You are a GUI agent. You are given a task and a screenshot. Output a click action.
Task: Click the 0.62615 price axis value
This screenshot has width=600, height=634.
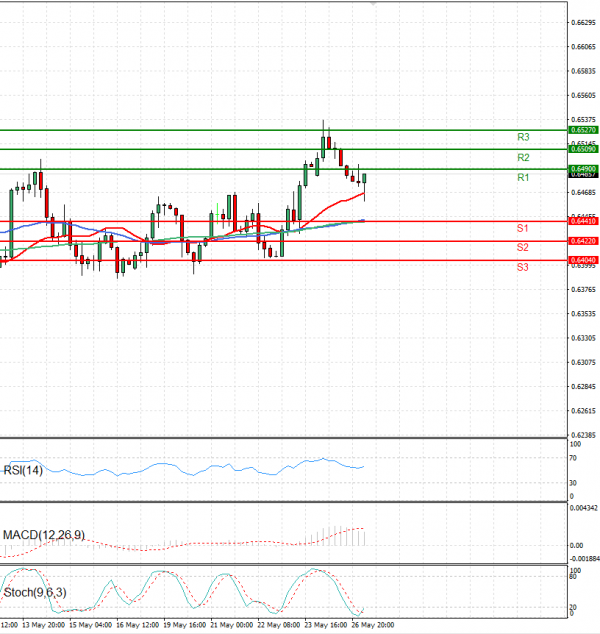point(583,411)
